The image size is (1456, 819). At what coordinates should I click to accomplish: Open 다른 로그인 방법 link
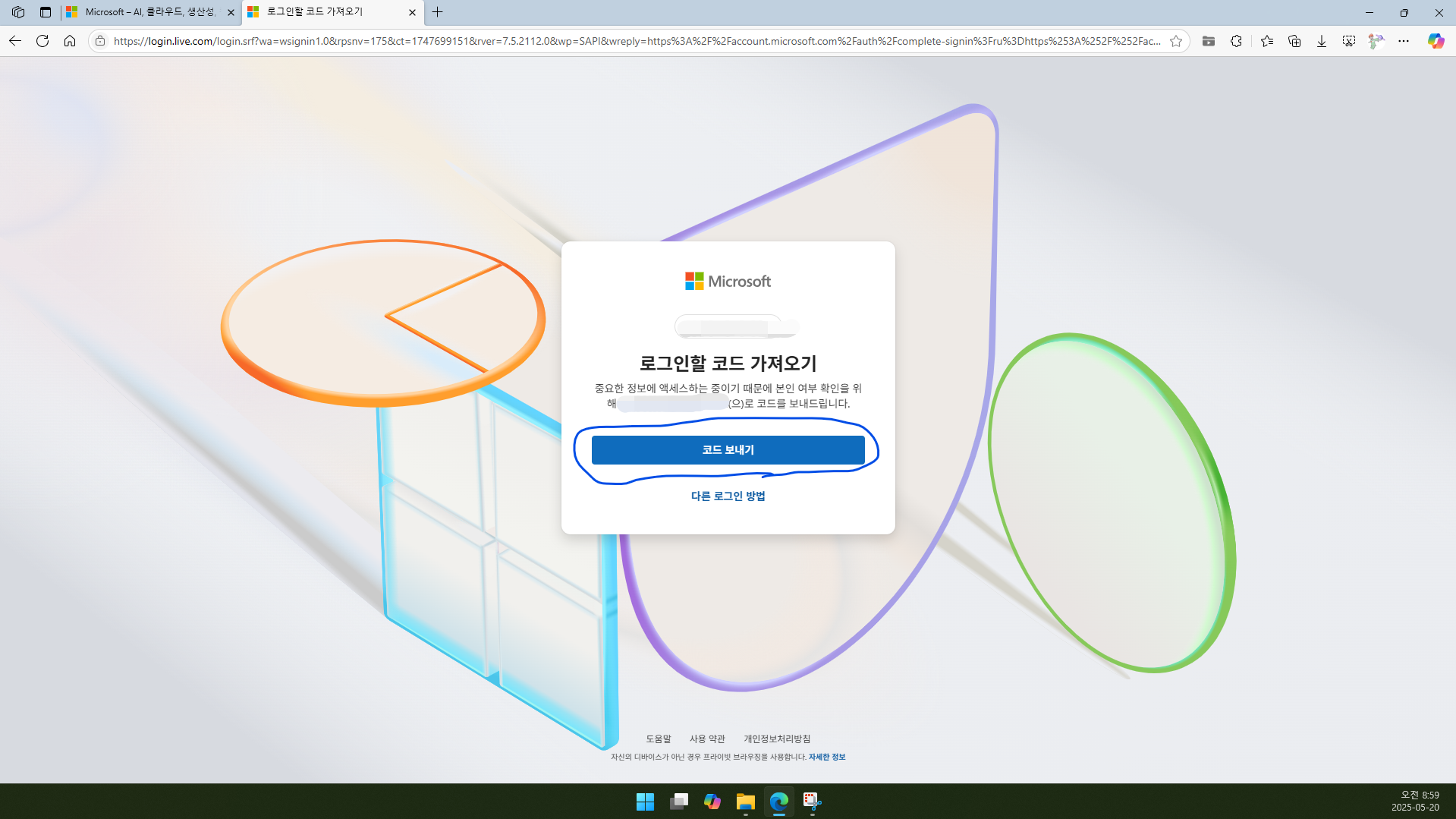(728, 496)
